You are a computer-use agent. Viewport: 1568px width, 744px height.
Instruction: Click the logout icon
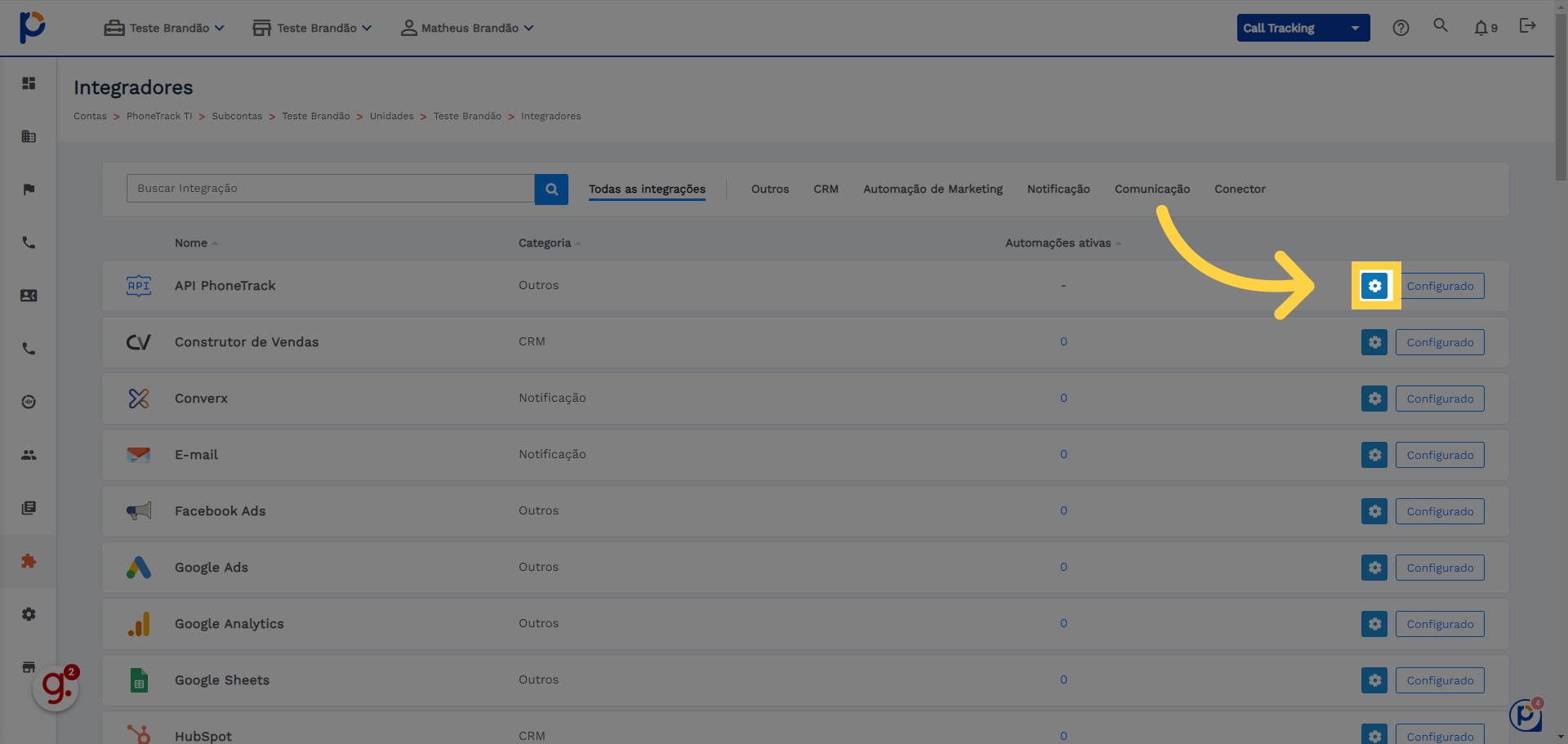point(1527,25)
